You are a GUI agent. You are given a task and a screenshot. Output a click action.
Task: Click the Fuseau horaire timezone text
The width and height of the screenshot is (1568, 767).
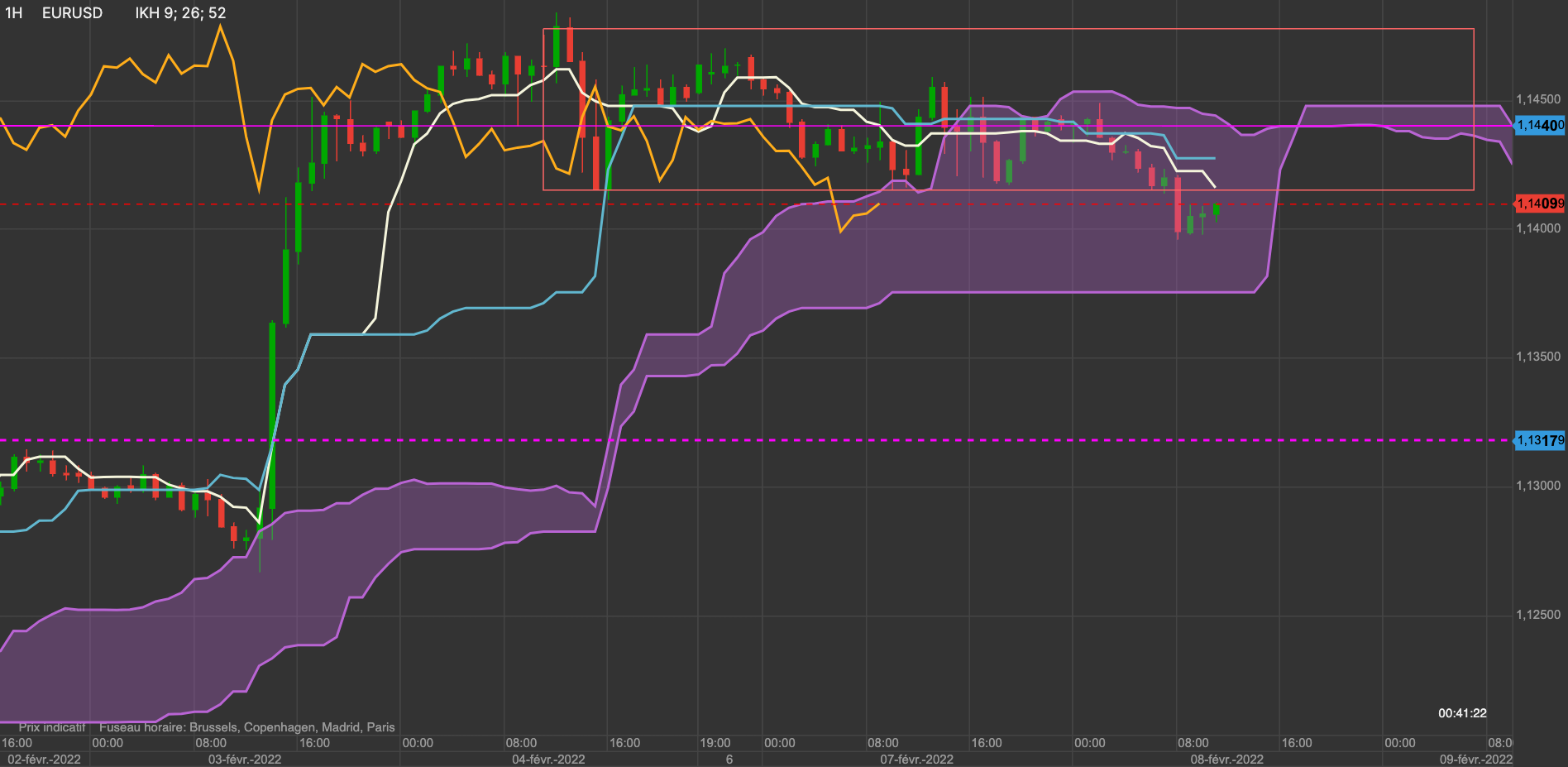[x=246, y=727]
